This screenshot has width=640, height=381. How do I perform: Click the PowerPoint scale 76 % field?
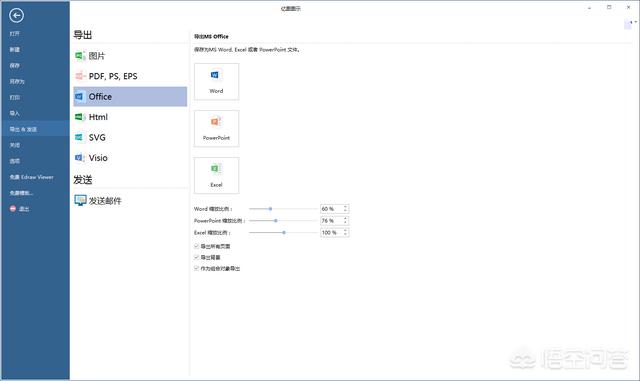[x=331, y=221]
